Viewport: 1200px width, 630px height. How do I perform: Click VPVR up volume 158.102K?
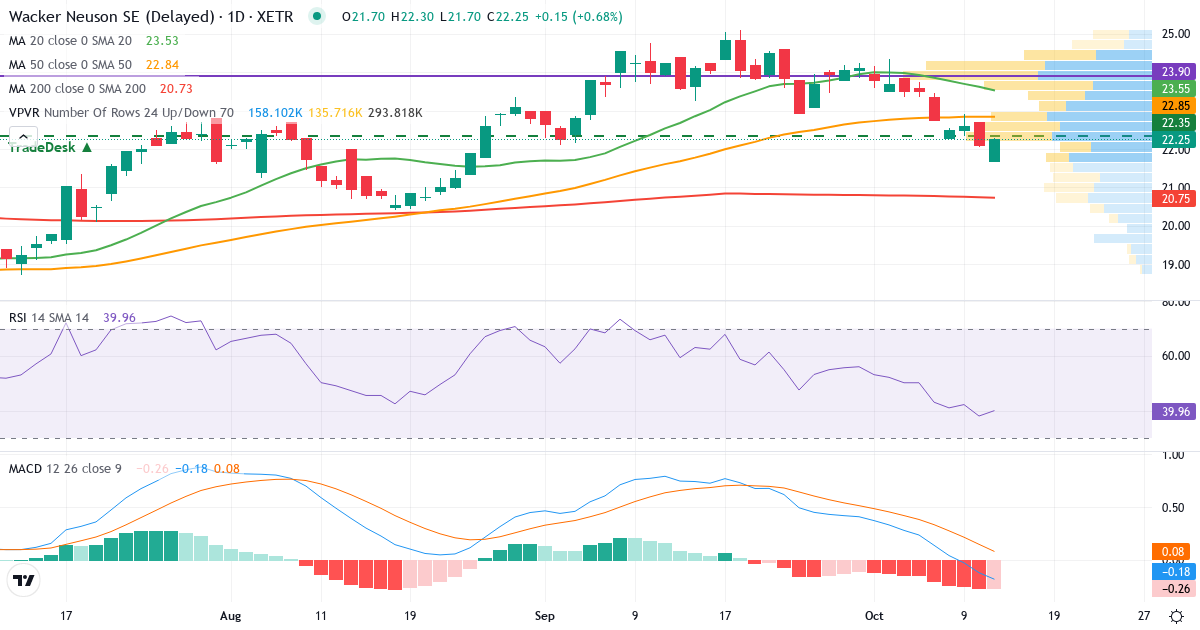(x=274, y=113)
